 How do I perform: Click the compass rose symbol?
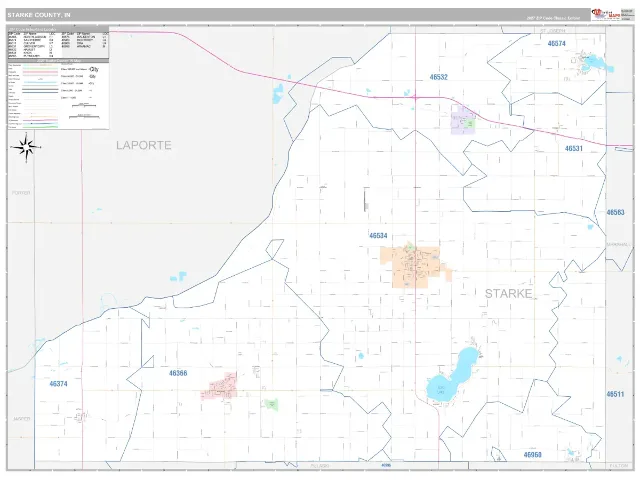click(26, 147)
